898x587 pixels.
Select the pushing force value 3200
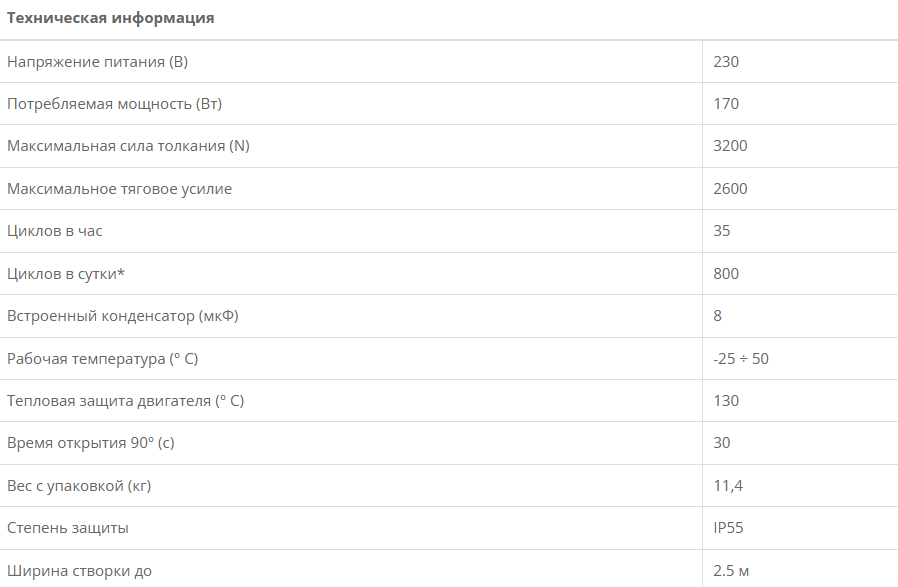click(730, 146)
